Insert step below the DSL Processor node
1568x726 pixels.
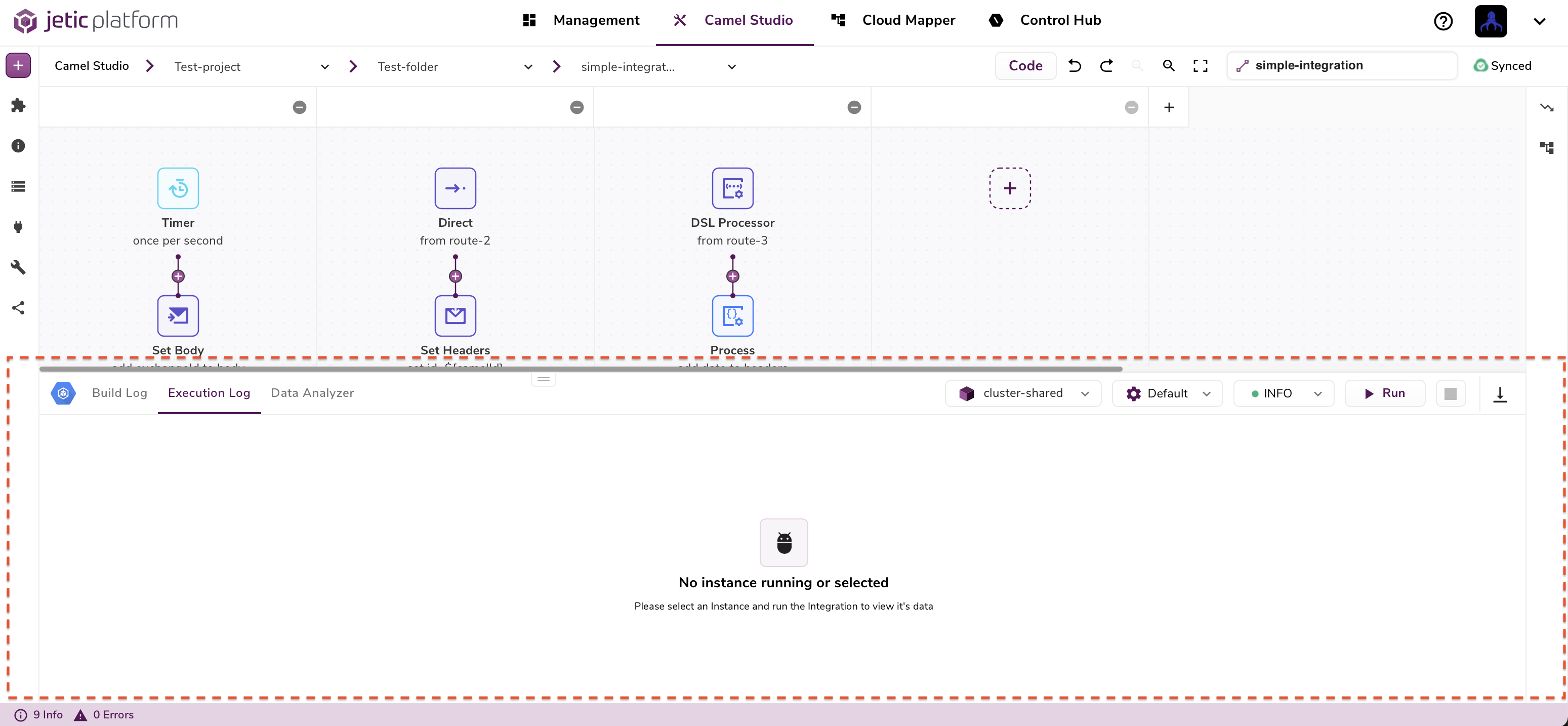tap(733, 276)
